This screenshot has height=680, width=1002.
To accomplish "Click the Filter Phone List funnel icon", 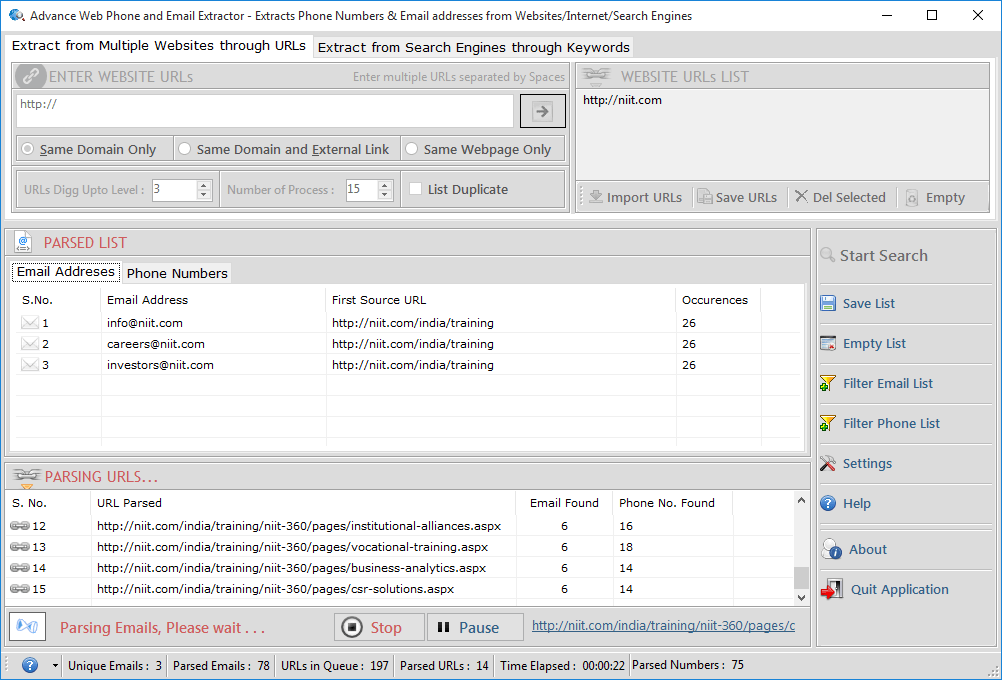I will [828, 423].
